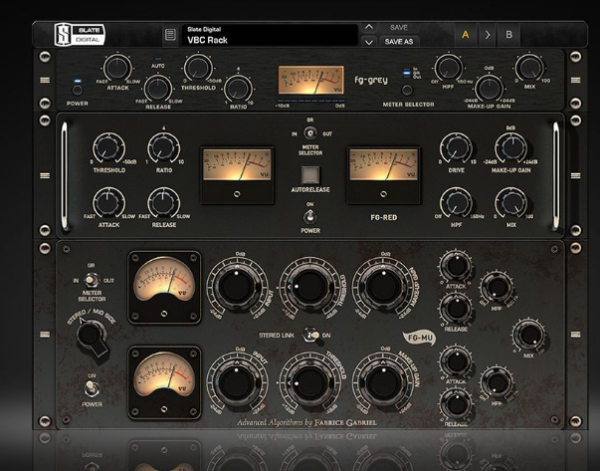The width and height of the screenshot is (600, 471).
Task: Open the preset list menu icon
Action: click(x=169, y=35)
